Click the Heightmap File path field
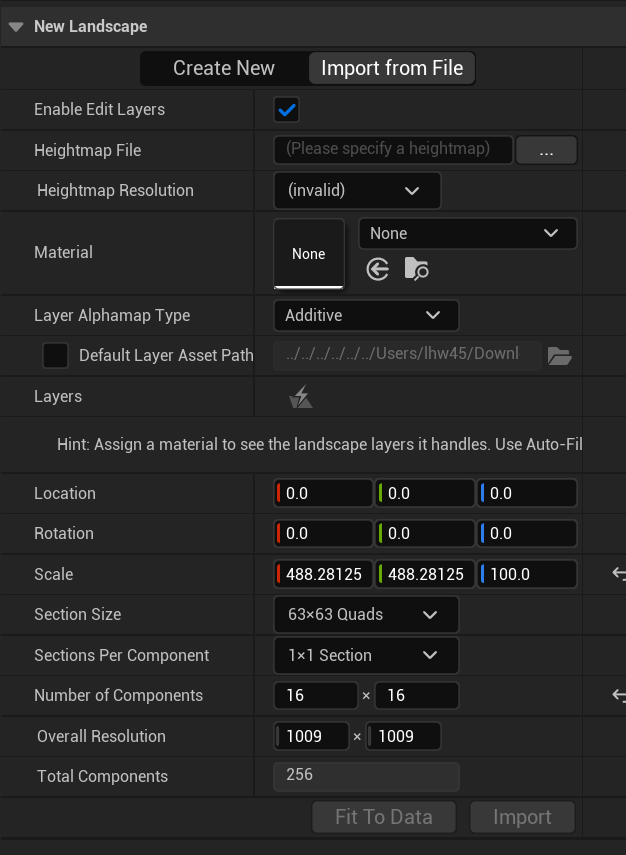626x855 pixels. 393,150
